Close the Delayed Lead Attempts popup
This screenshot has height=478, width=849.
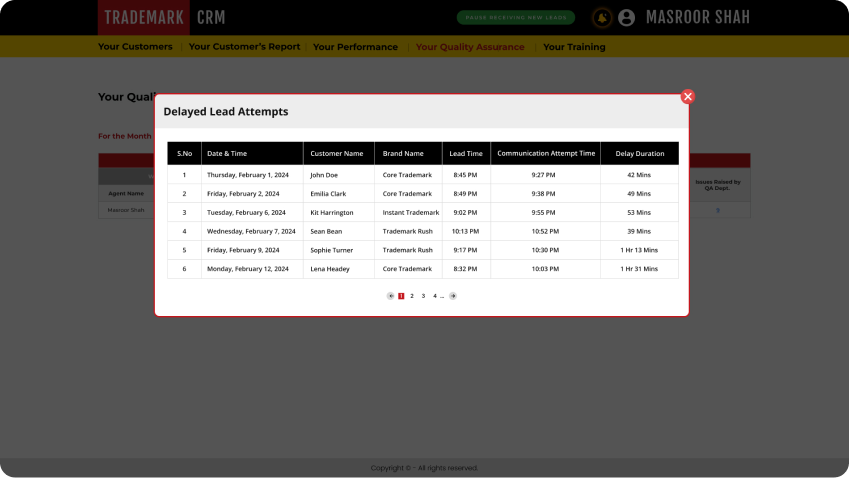tap(687, 97)
